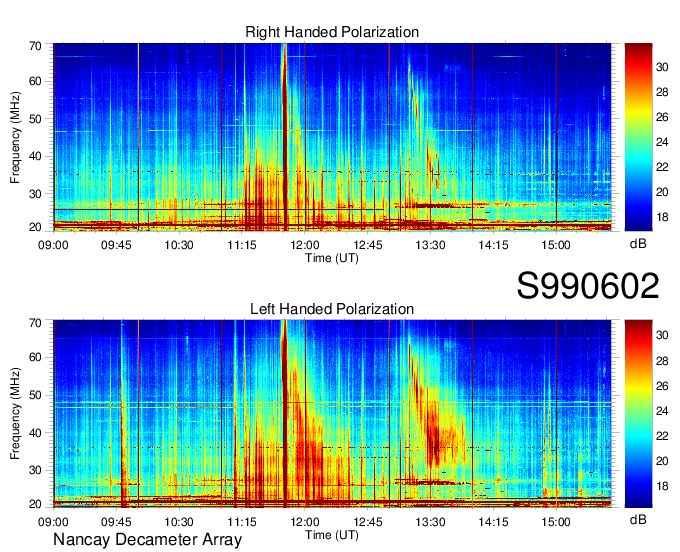Click 70 MHz frequency tick on Right Handed plot

(36, 46)
